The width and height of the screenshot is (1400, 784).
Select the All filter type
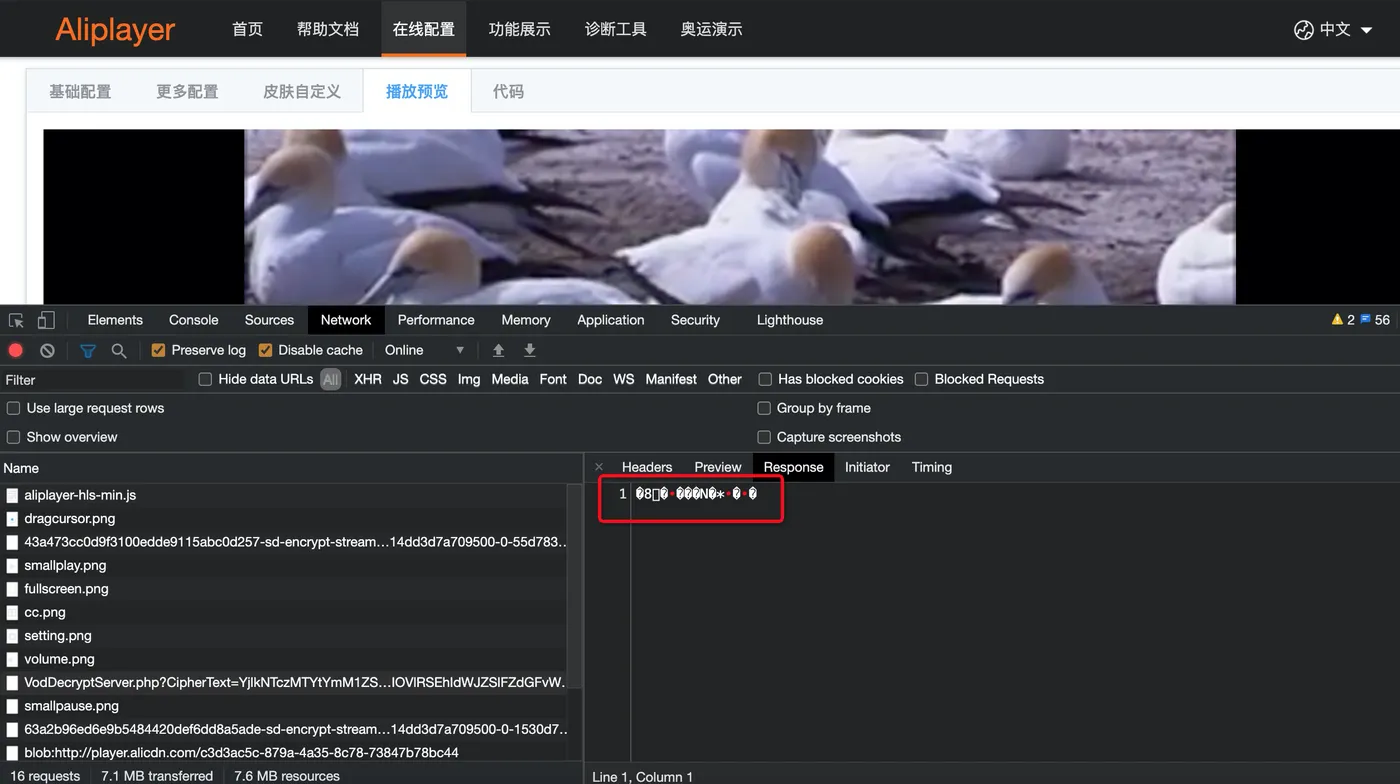point(330,379)
